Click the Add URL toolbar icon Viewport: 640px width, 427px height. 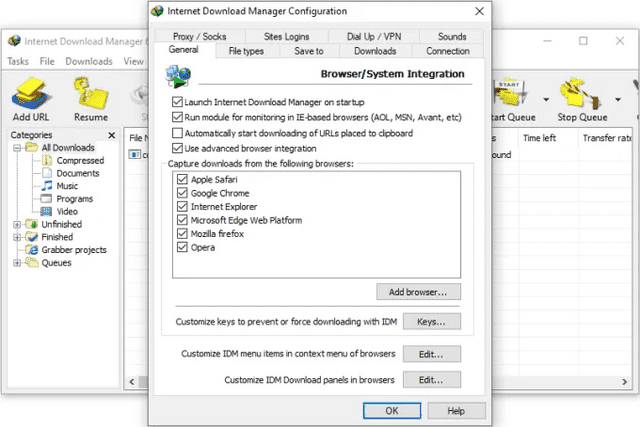coord(31,96)
